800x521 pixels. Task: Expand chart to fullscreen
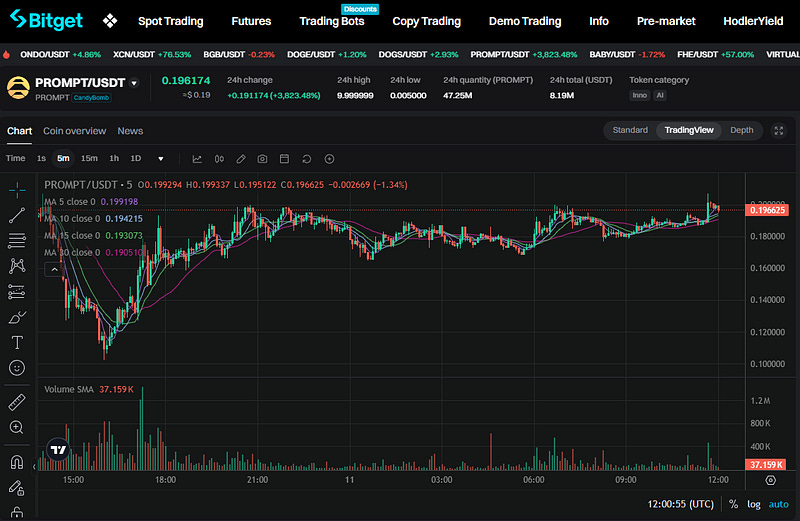[779, 131]
